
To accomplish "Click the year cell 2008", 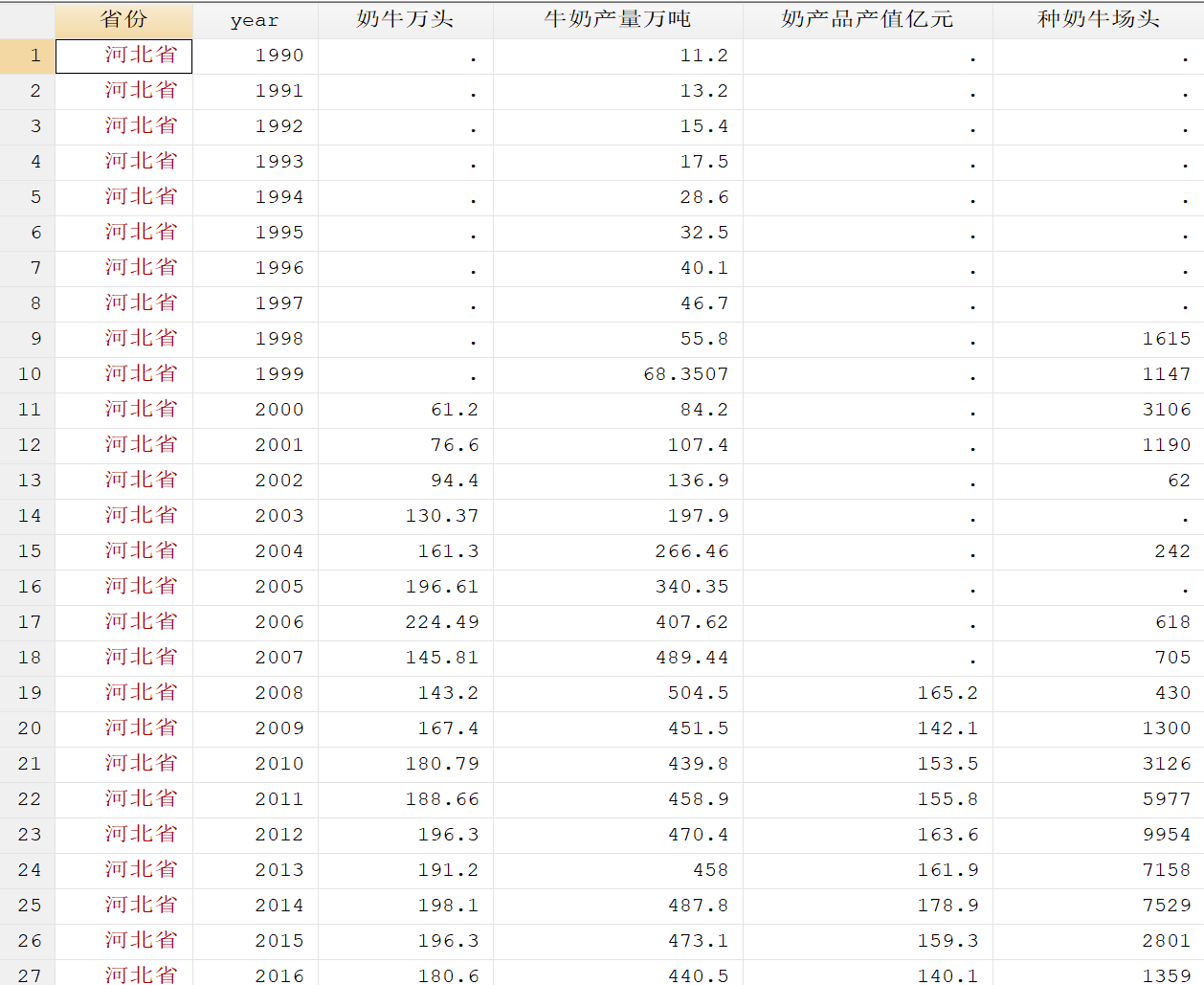I will pos(256,693).
